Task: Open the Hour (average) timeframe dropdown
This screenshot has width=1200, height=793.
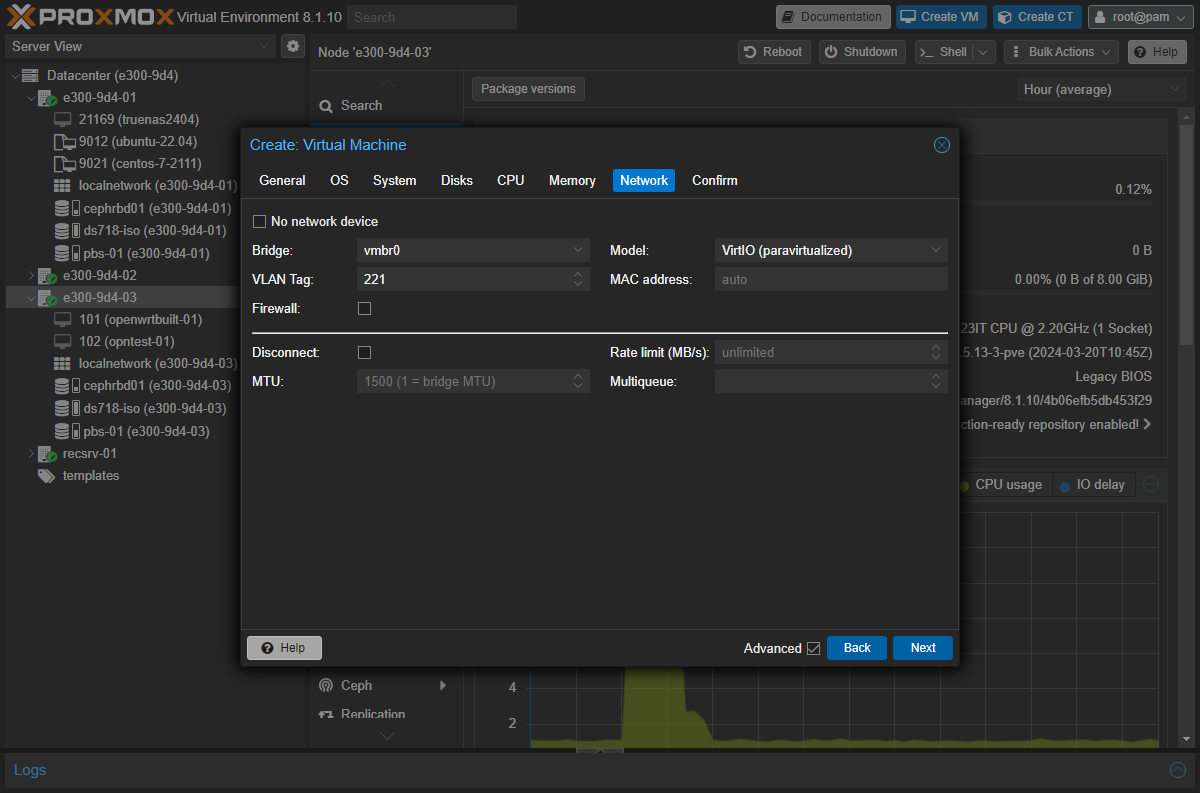Action: pos(1174,89)
